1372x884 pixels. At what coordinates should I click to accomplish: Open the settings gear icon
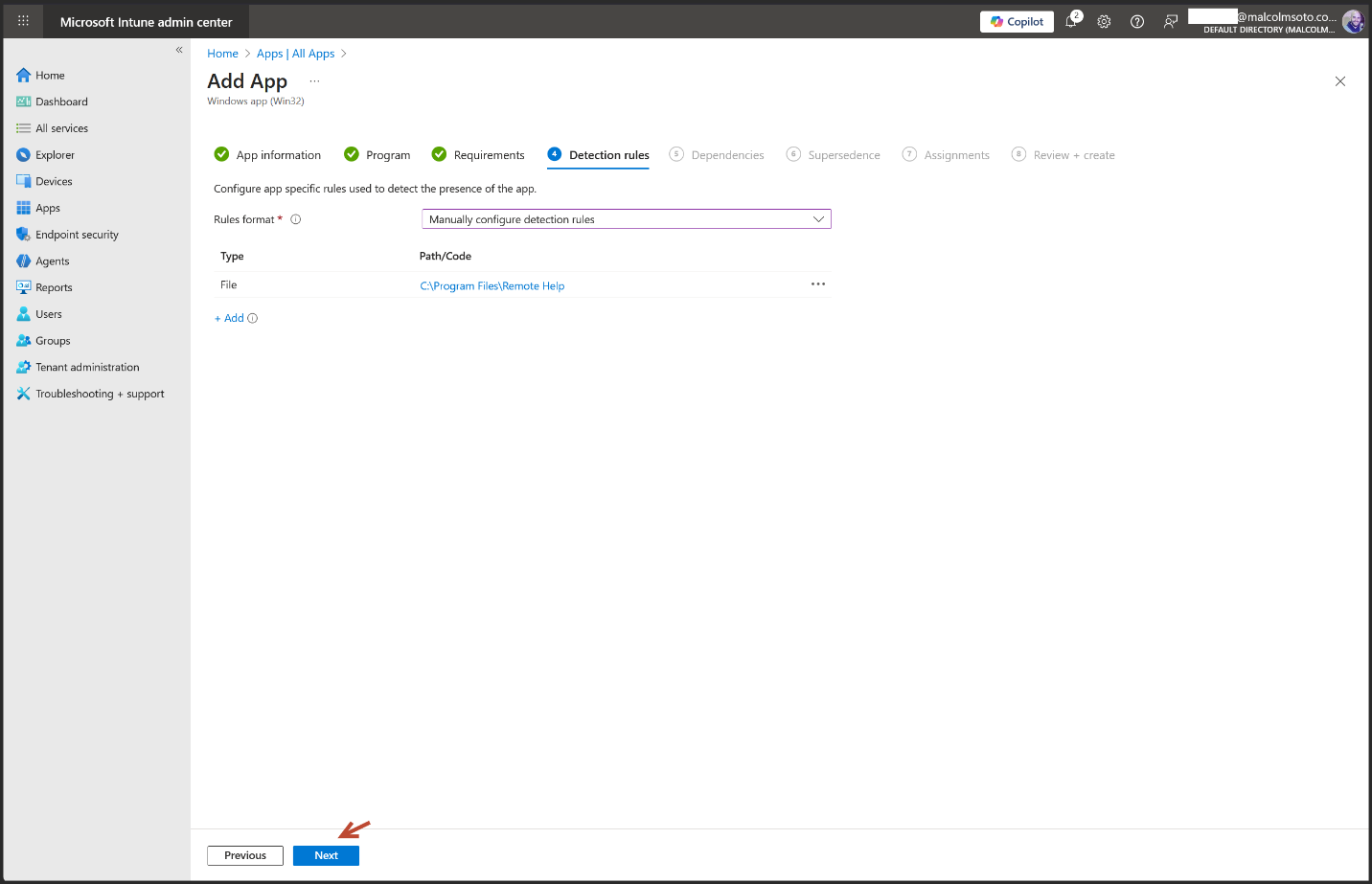point(1104,21)
